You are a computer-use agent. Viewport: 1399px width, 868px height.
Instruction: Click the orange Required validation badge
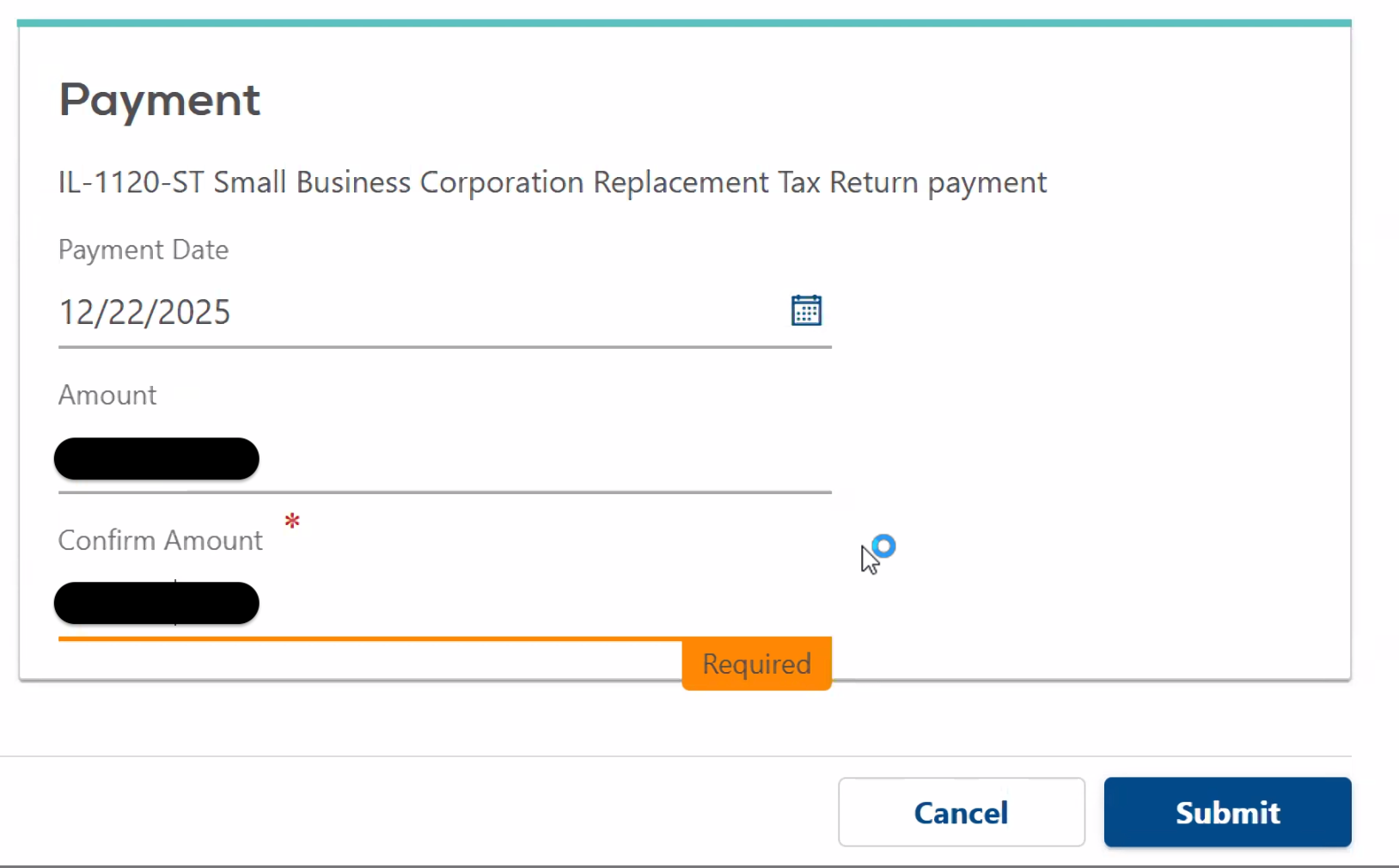756,663
